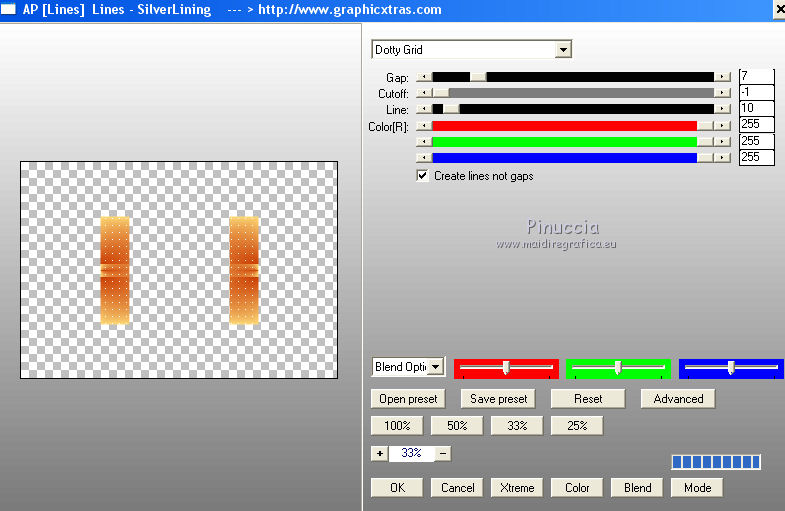The height and width of the screenshot is (511, 785).
Task: Click the Save preset button
Action: pyautogui.click(x=498, y=399)
